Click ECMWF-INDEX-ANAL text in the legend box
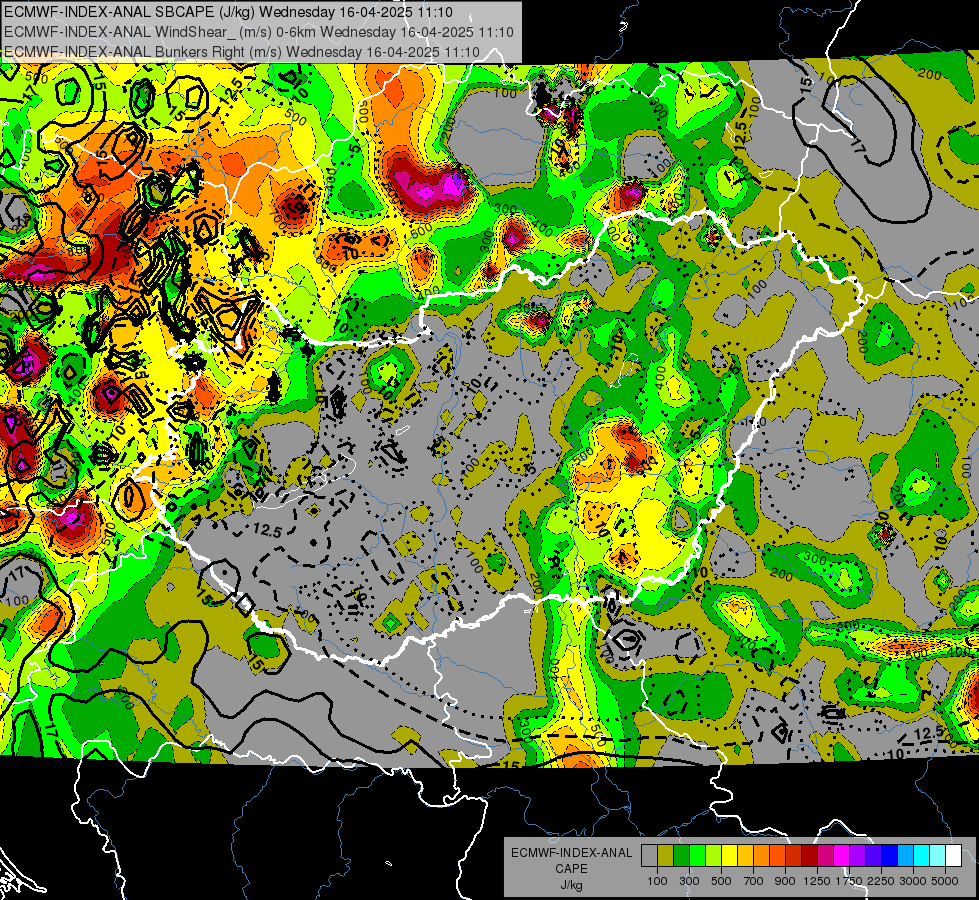 point(572,853)
